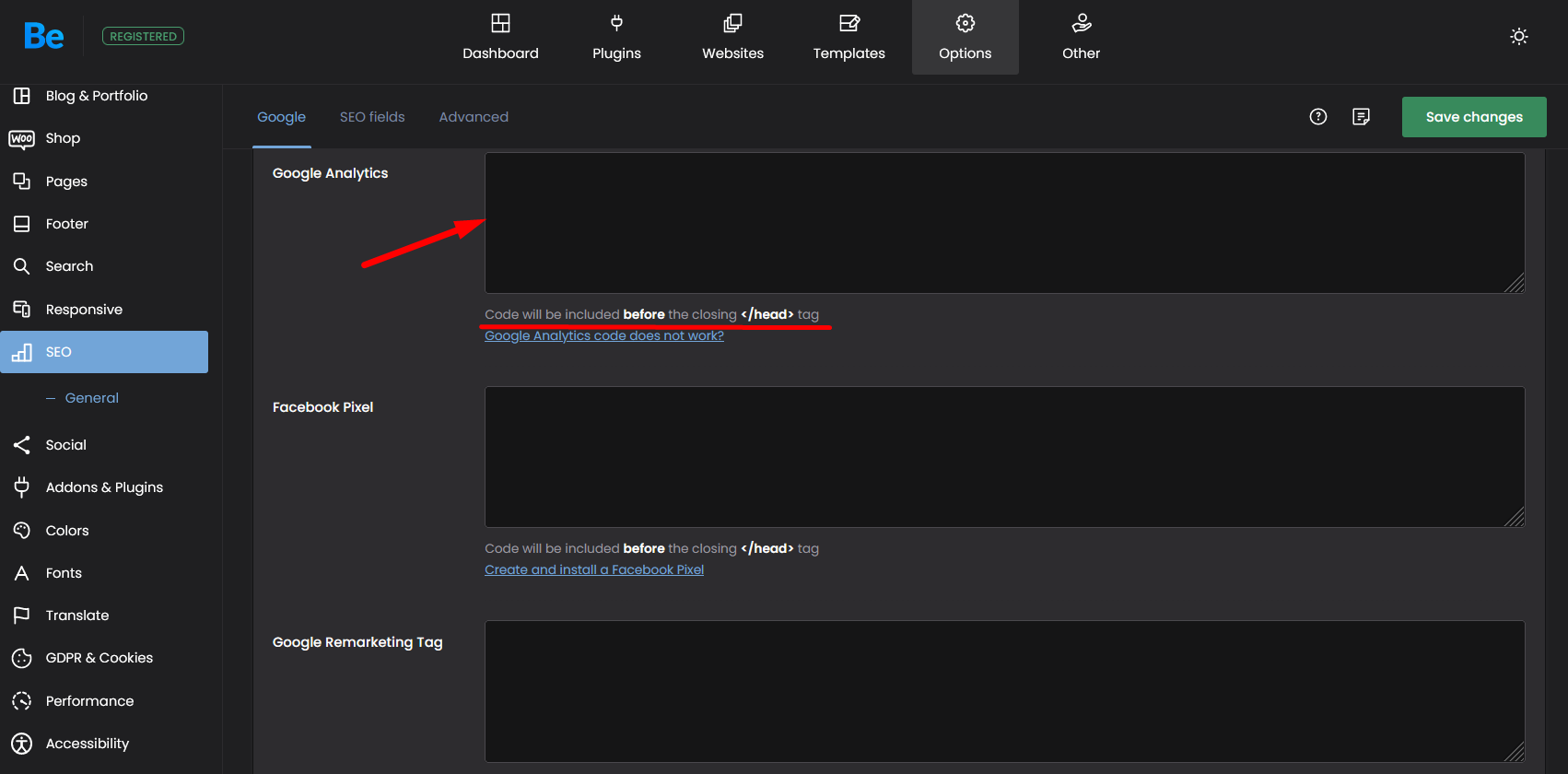Click the Google Remarketing Tag field label
The height and width of the screenshot is (774, 1568).
pos(357,642)
